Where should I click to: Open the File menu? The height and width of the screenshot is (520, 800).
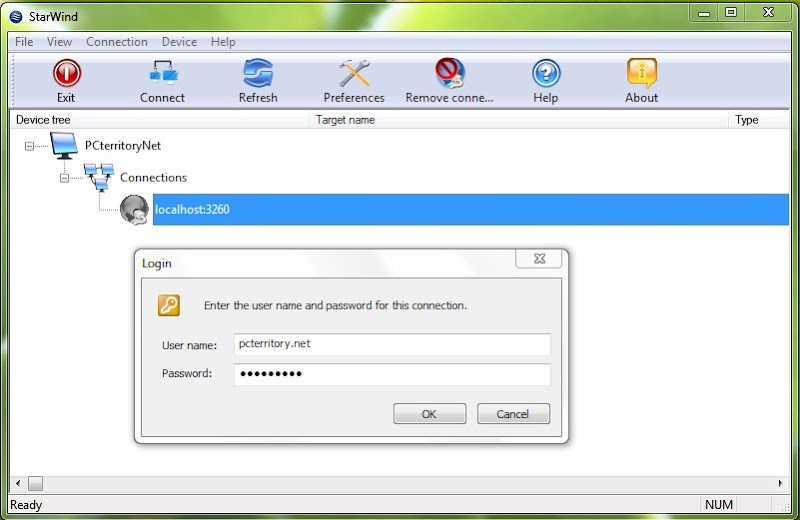[24, 42]
